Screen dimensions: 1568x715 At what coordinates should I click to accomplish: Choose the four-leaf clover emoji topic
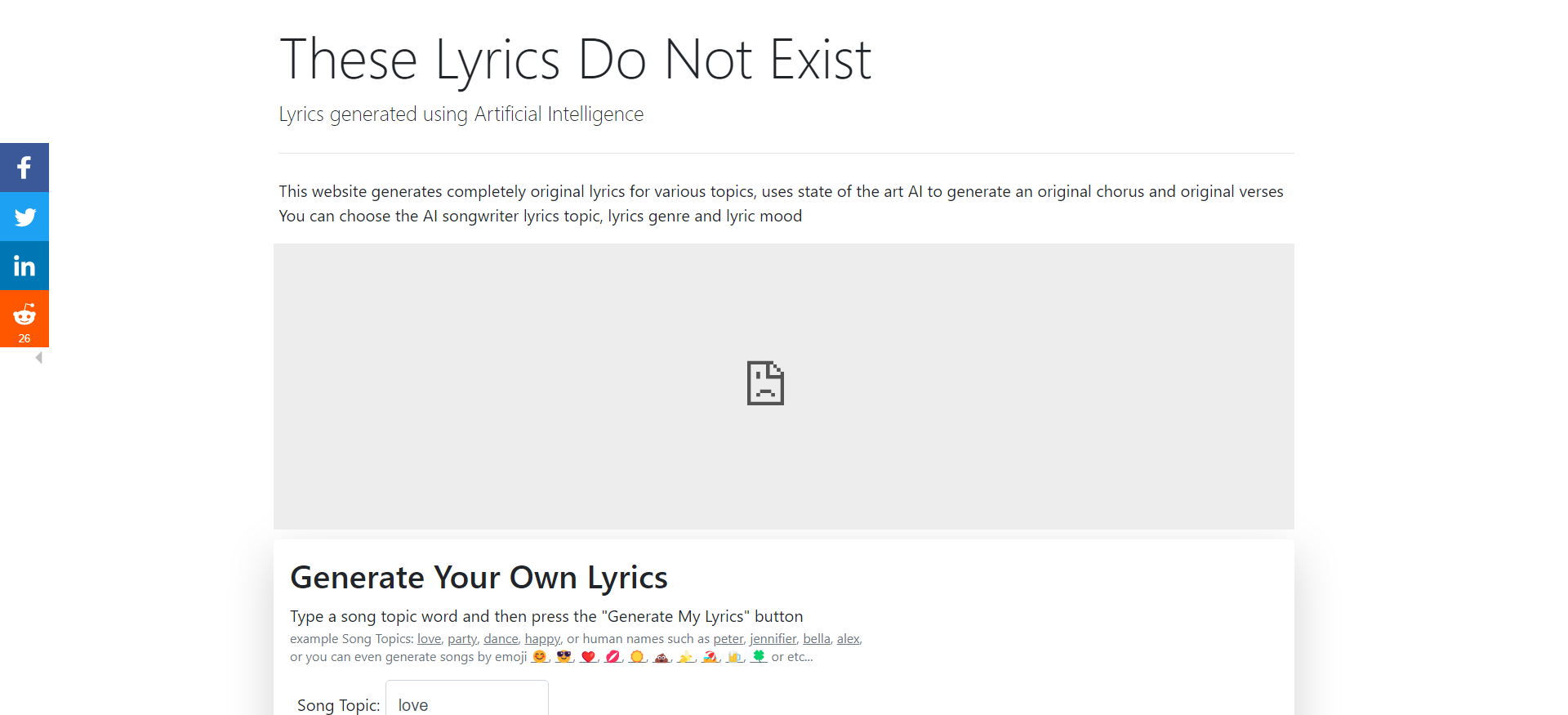(759, 656)
